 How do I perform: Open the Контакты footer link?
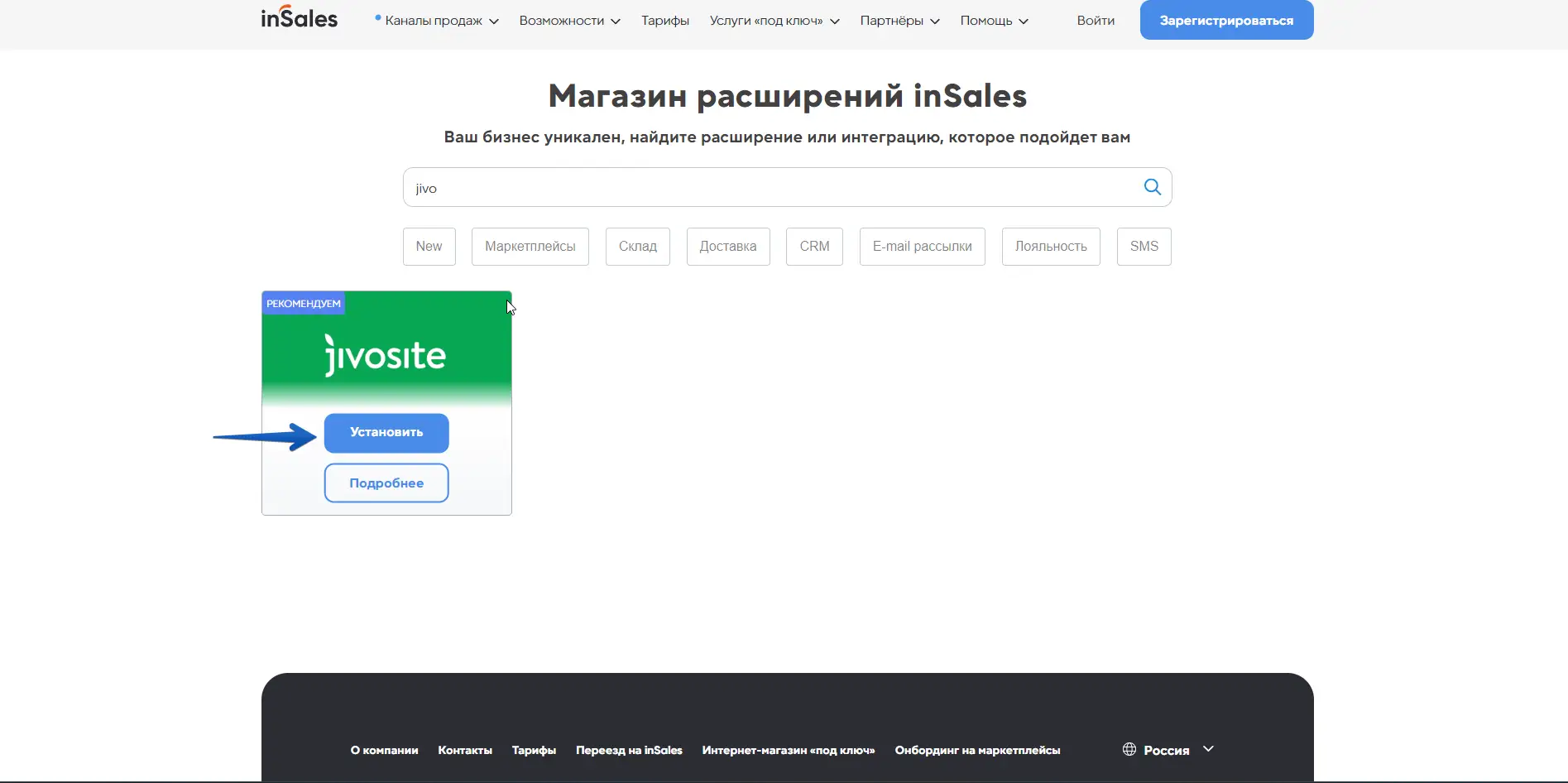click(x=465, y=751)
